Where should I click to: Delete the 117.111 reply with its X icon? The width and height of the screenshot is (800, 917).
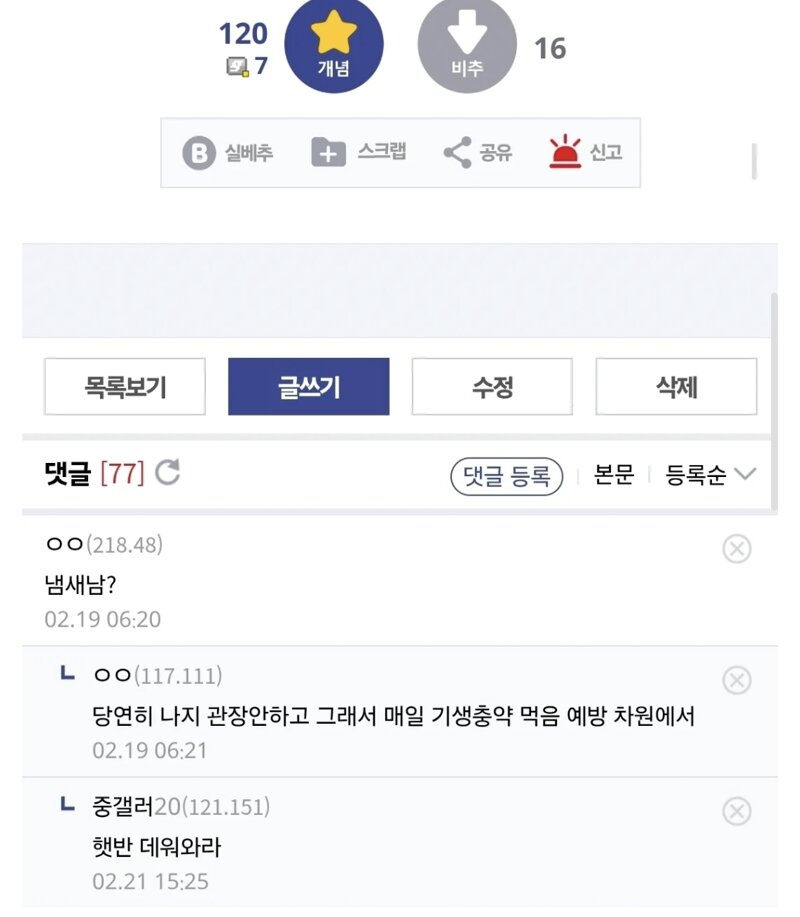pyautogui.click(x=736, y=680)
